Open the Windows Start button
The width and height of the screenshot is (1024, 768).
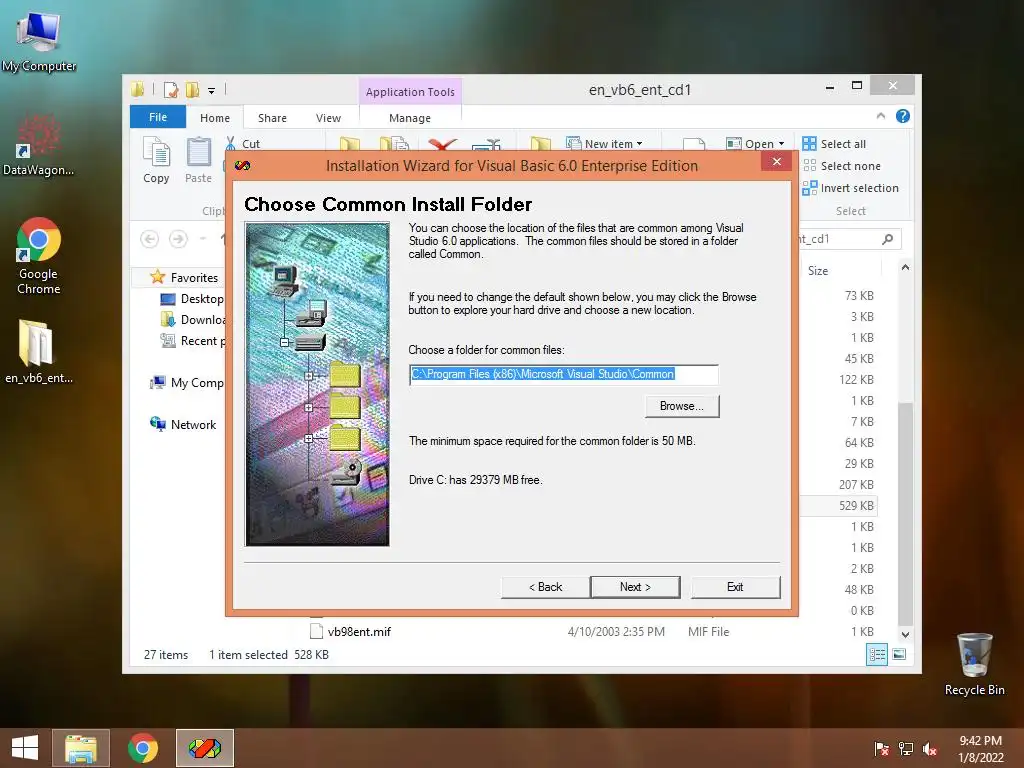coord(25,748)
